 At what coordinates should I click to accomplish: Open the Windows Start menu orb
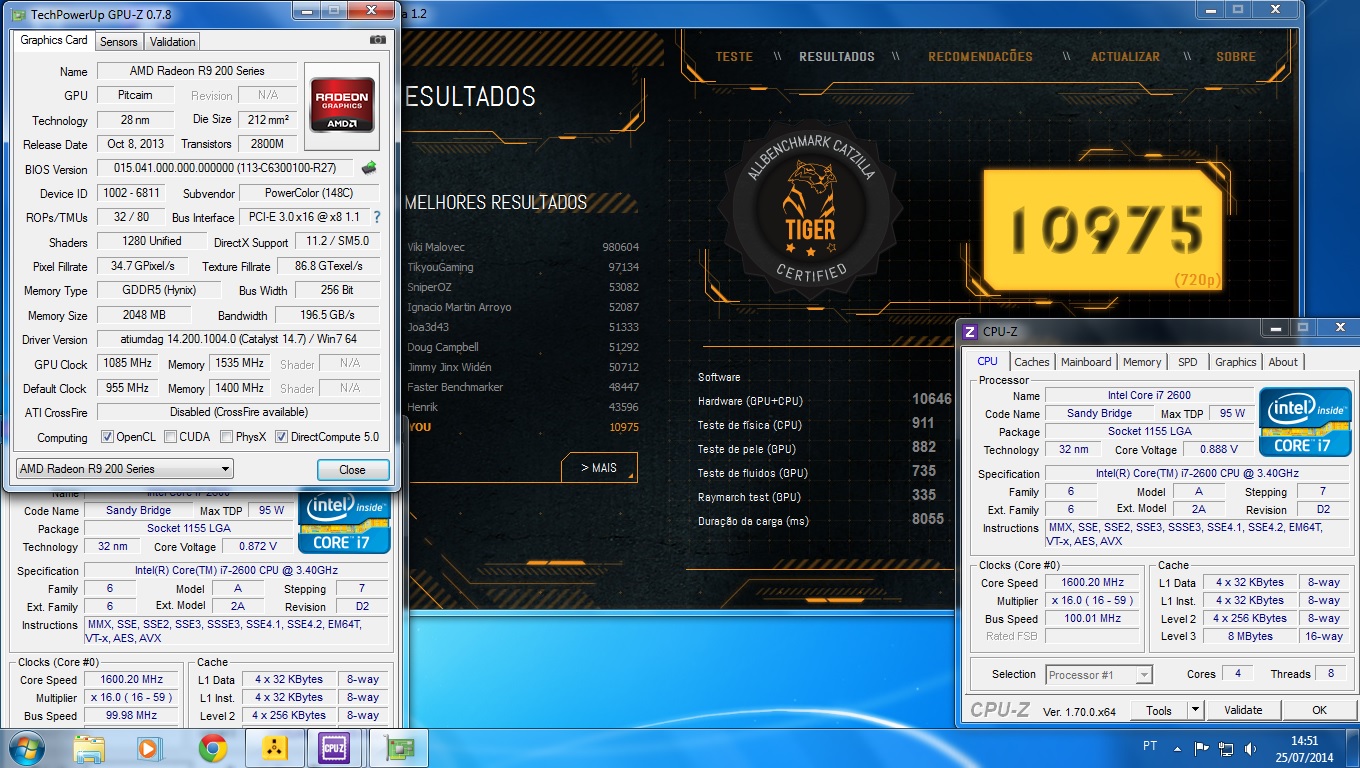(x=25, y=747)
